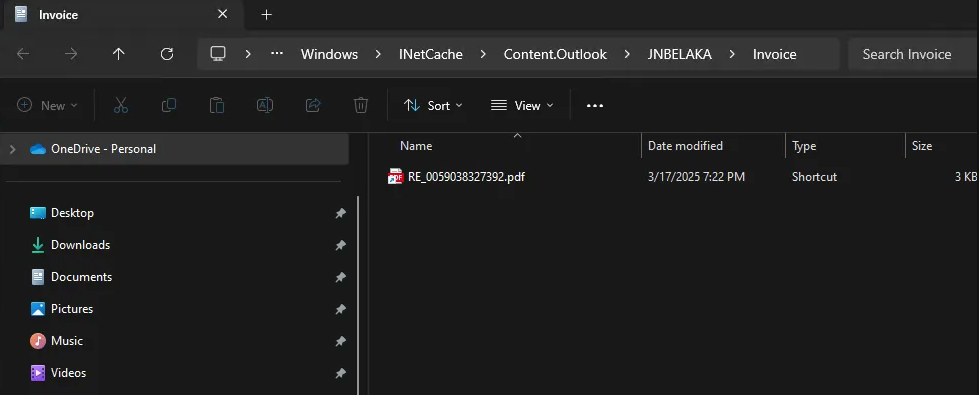Screen dimensions: 979x395
Task: Expand chevron after JNBELAKA breadcrumb
Action: (732, 54)
